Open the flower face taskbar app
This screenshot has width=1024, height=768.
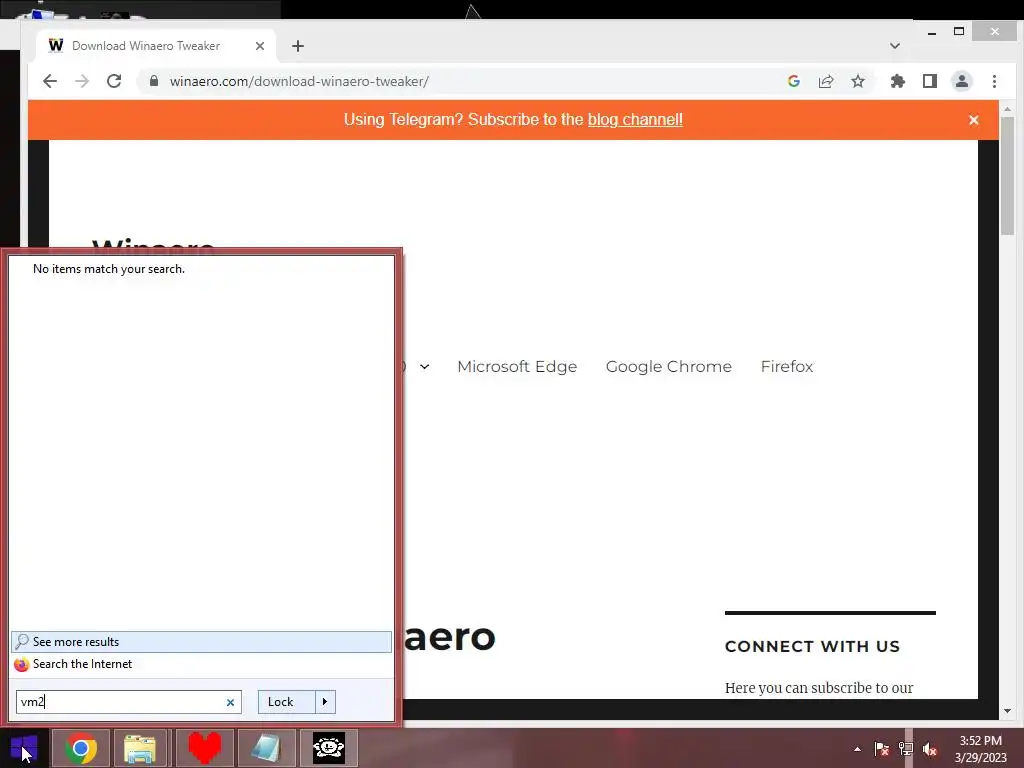tap(328, 748)
